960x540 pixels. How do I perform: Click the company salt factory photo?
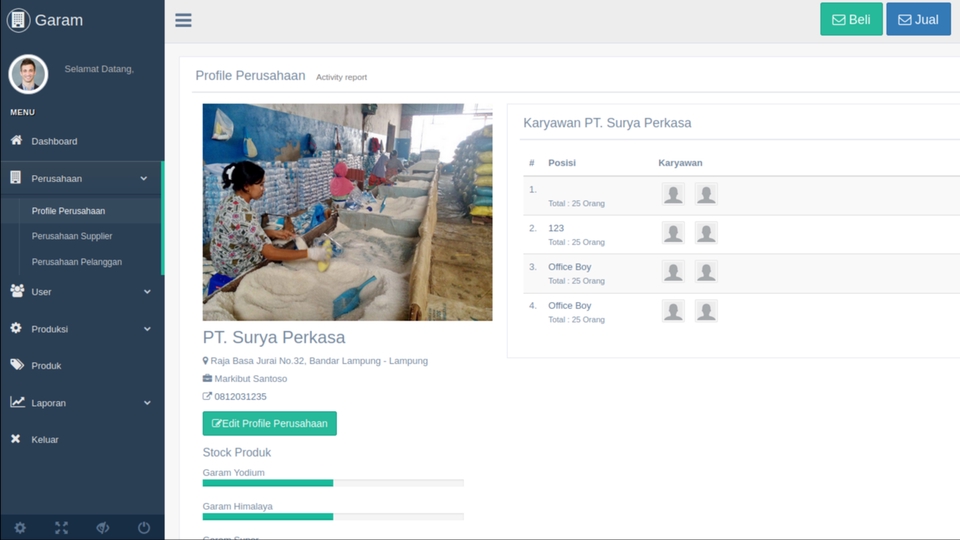point(347,212)
